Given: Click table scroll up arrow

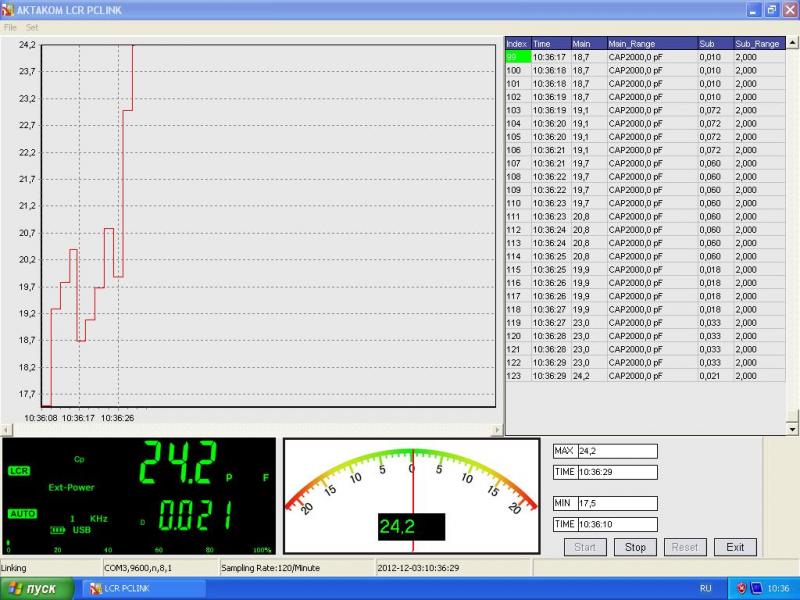Looking at the screenshot, I should tap(792, 42).
